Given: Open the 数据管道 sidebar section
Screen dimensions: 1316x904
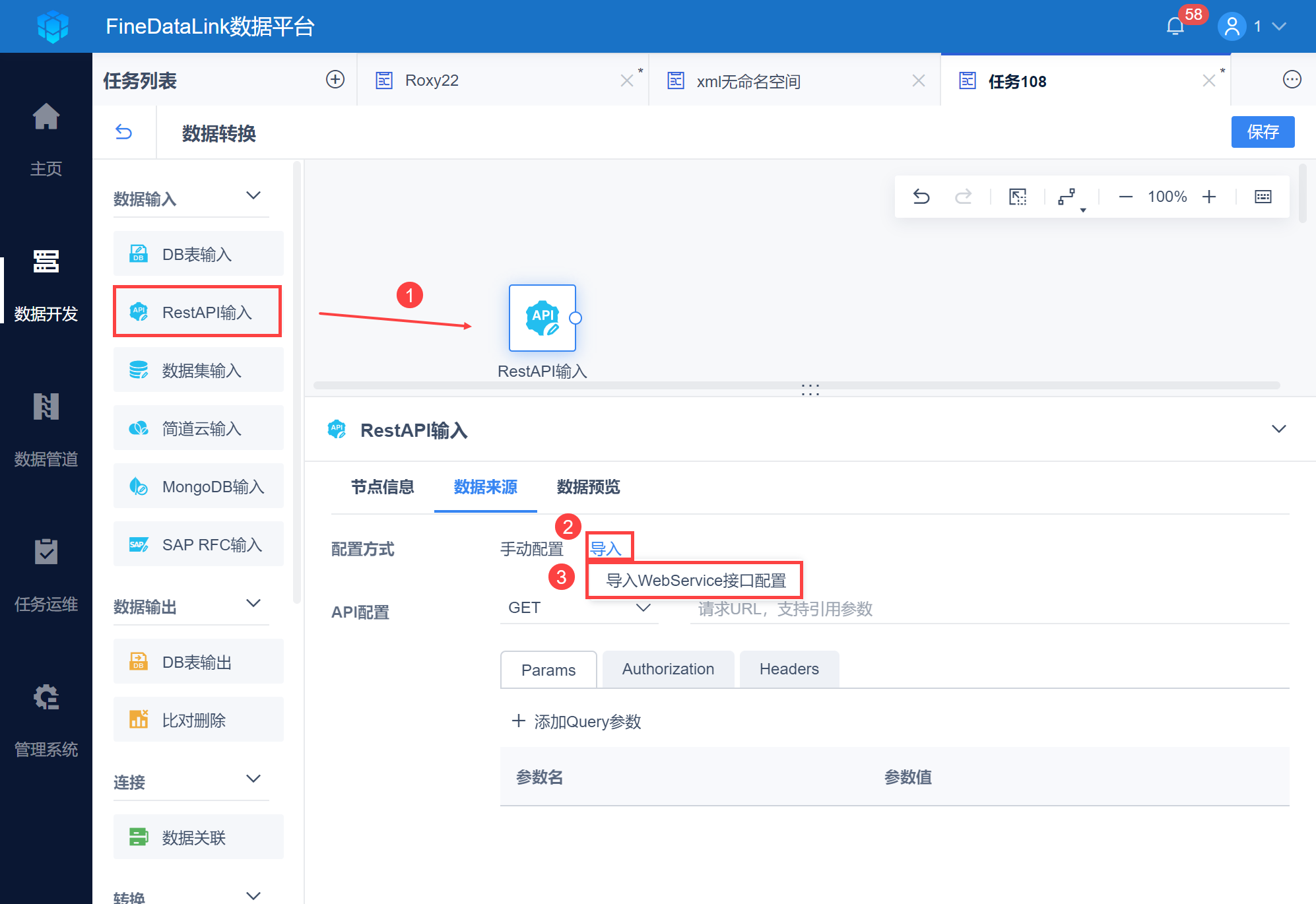Looking at the screenshot, I should [46, 429].
